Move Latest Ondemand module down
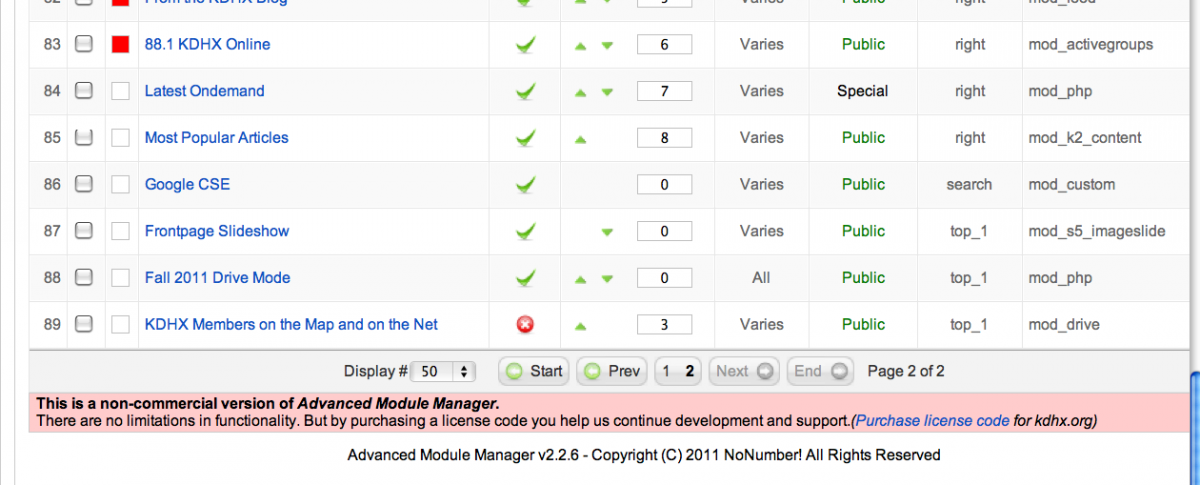The height and width of the screenshot is (485, 1200). click(x=607, y=92)
